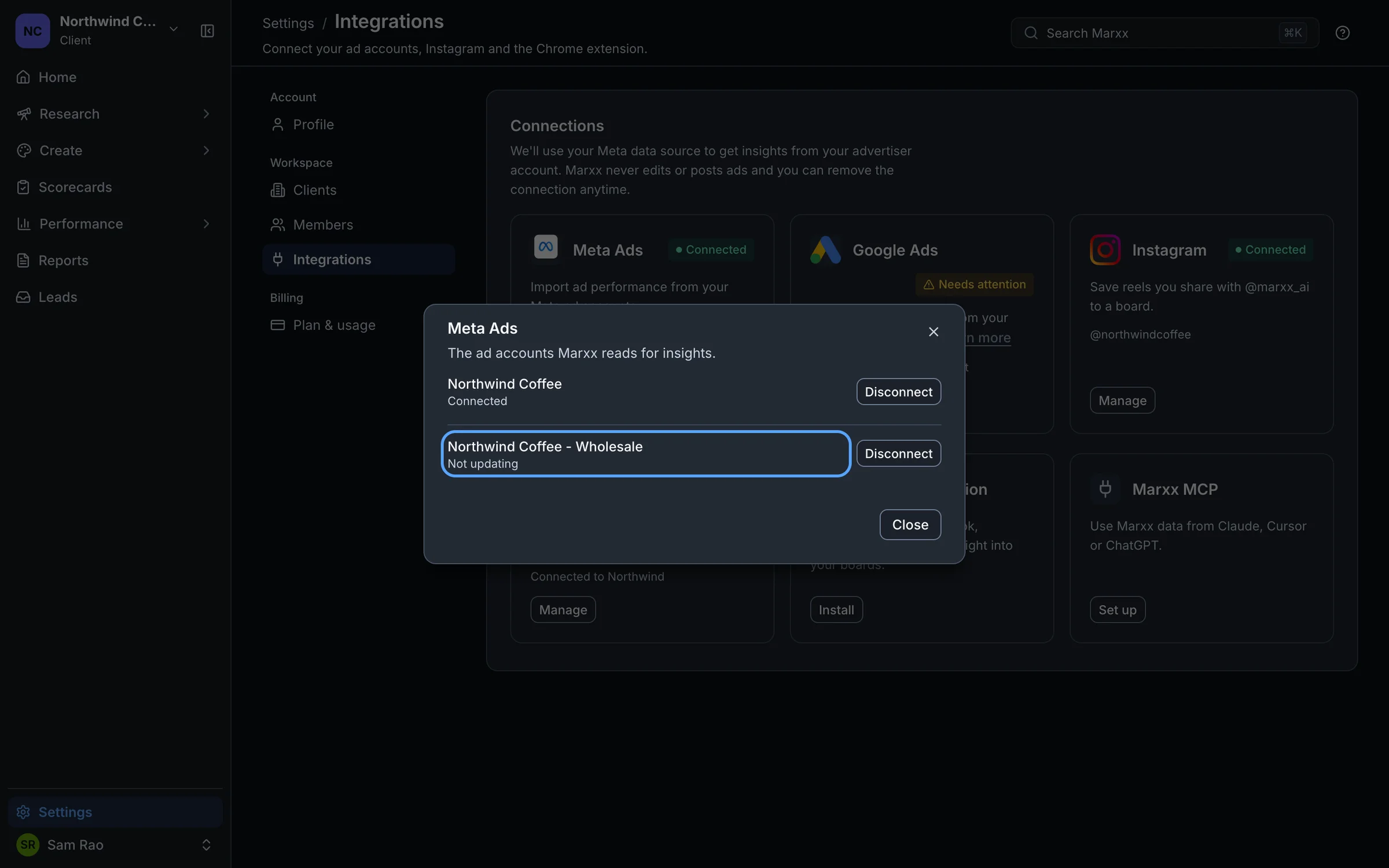Click the Close button in the dialog

click(x=910, y=524)
